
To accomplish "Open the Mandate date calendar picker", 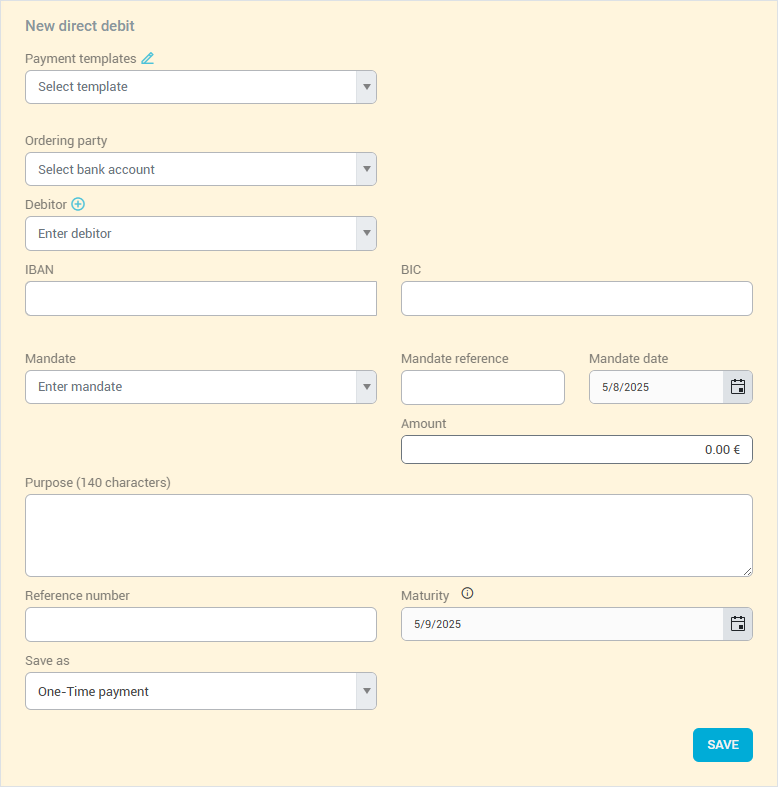I will pyautogui.click(x=738, y=387).
